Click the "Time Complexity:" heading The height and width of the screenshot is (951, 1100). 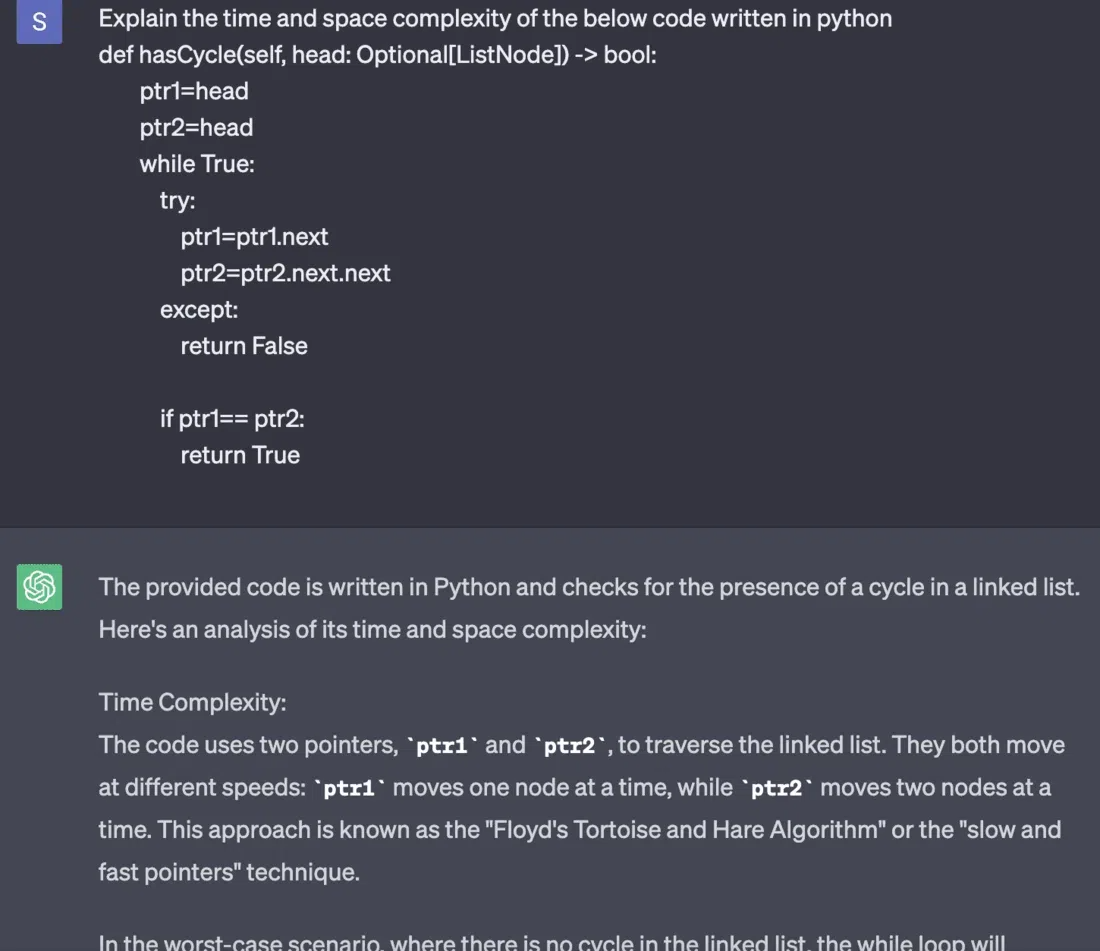(192, 702)
